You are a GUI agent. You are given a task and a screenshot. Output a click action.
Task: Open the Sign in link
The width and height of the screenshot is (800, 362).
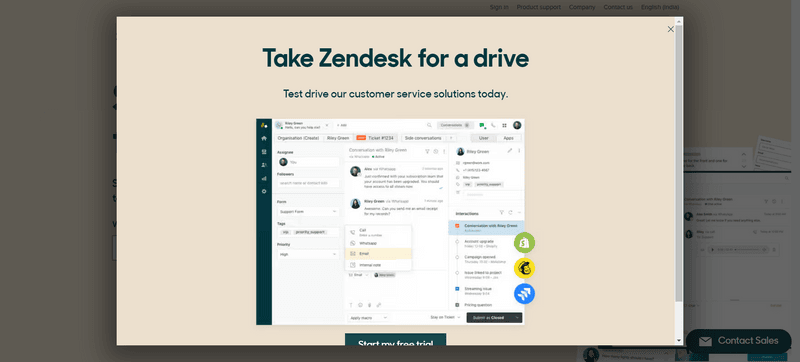tap(499, 7)
